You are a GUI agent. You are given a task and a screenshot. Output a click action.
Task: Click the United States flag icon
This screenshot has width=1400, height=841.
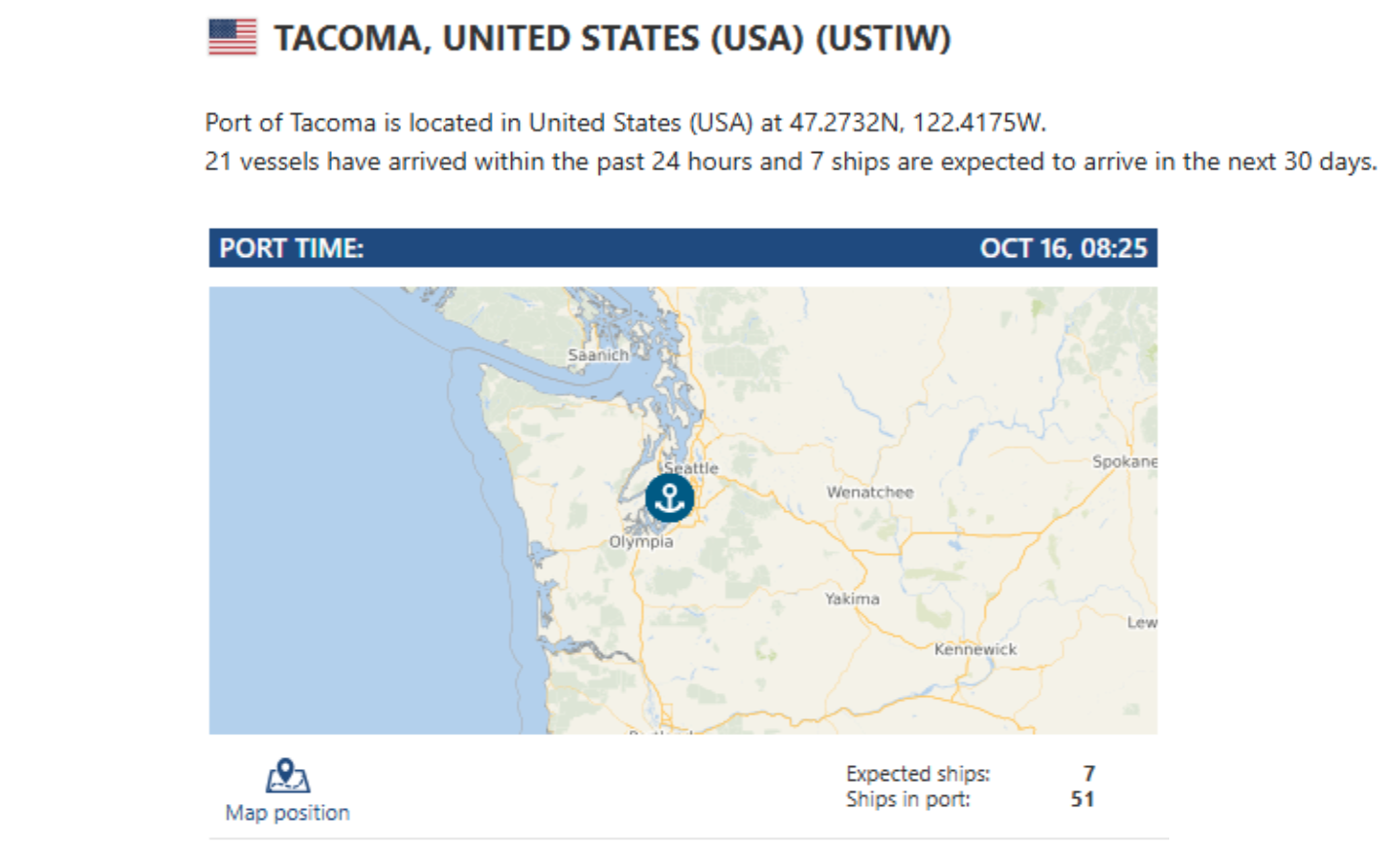tap(233, 38)
